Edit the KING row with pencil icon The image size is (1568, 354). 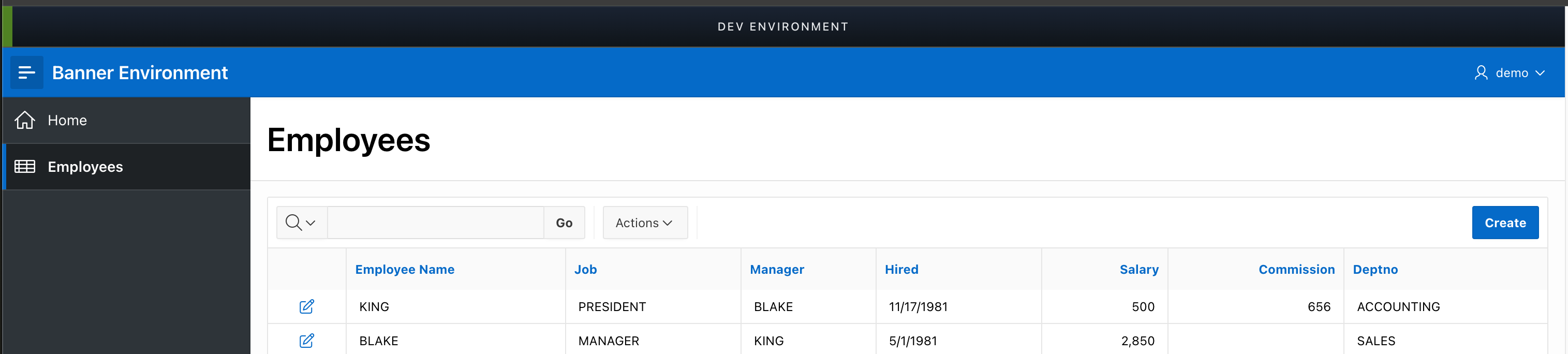307,306
